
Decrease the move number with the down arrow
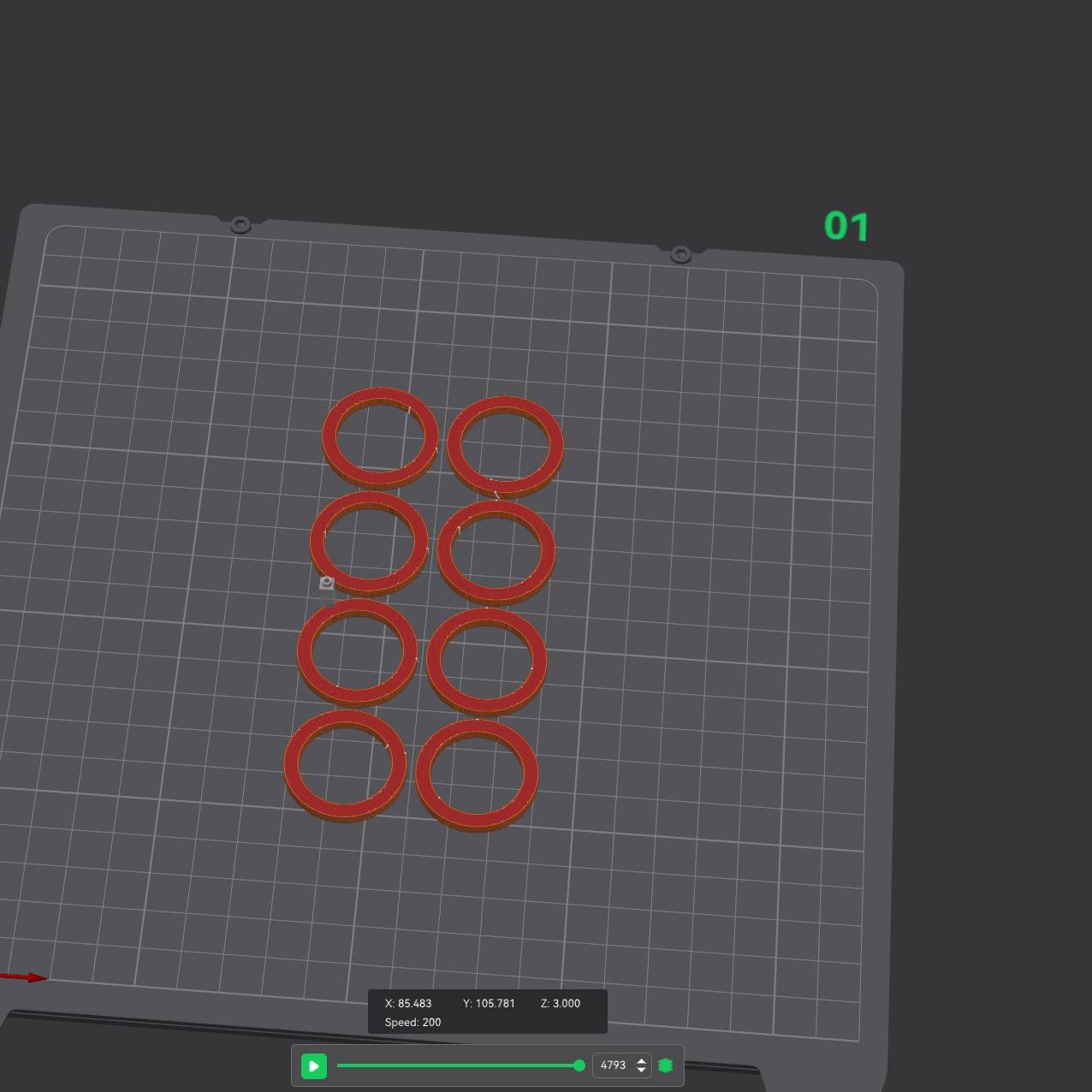pyautogui.click(x=641, y=1071)
